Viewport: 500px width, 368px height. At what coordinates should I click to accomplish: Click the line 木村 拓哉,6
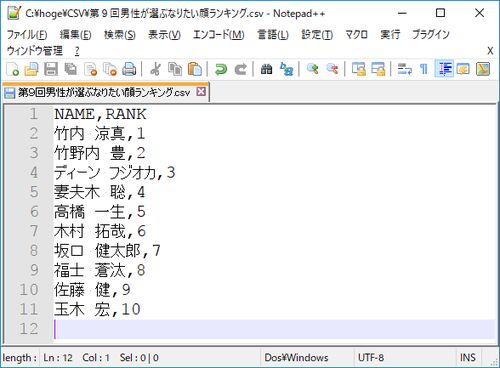tap(99, 231)
